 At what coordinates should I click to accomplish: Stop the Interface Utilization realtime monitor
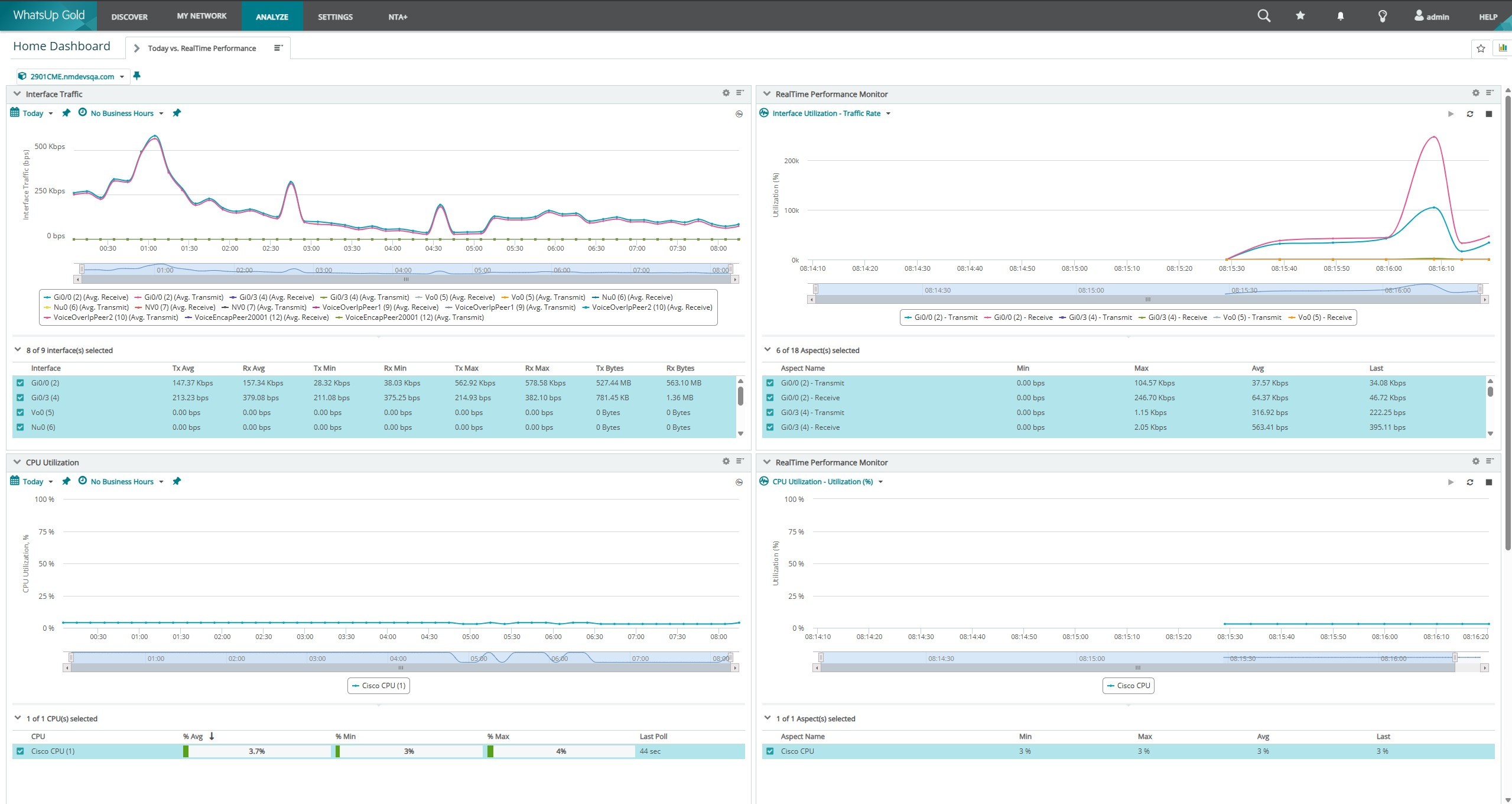click(x=1488, y=114)
